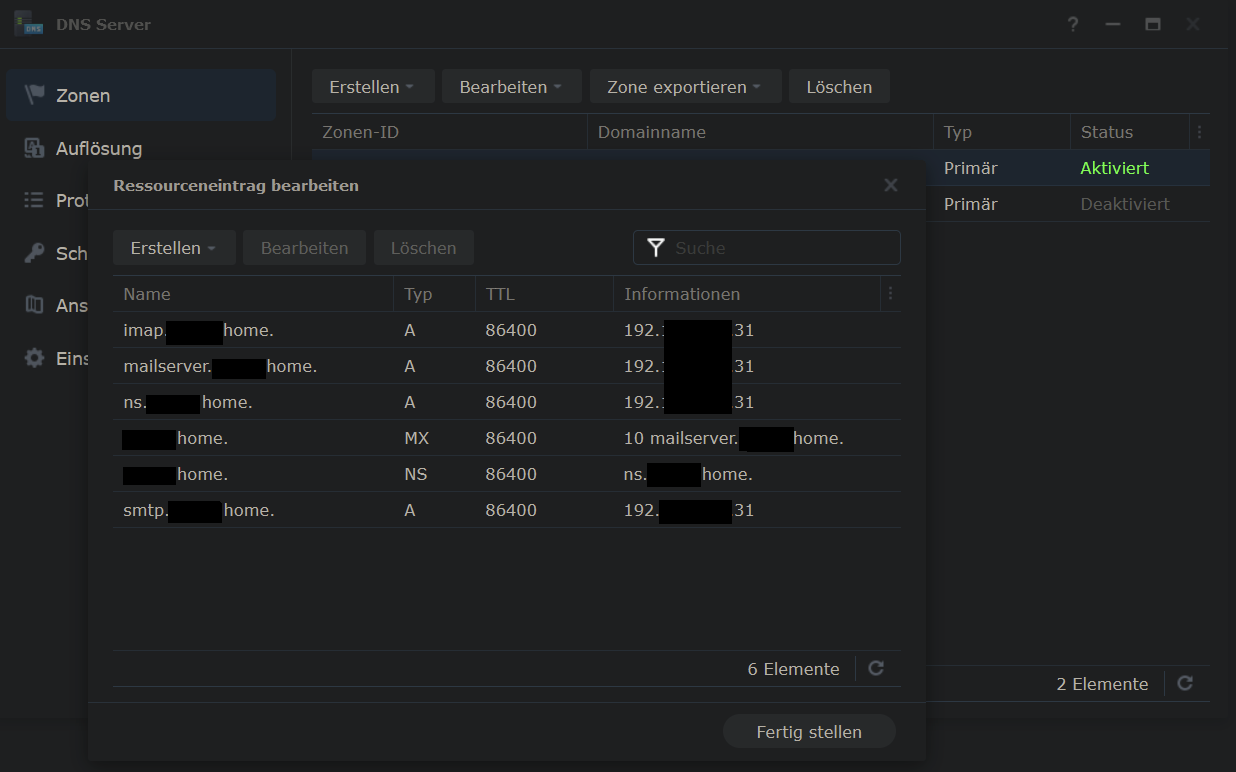
Task: Click the DNS Server app icon
Action: pyautogui.click(x=28, y=24)
